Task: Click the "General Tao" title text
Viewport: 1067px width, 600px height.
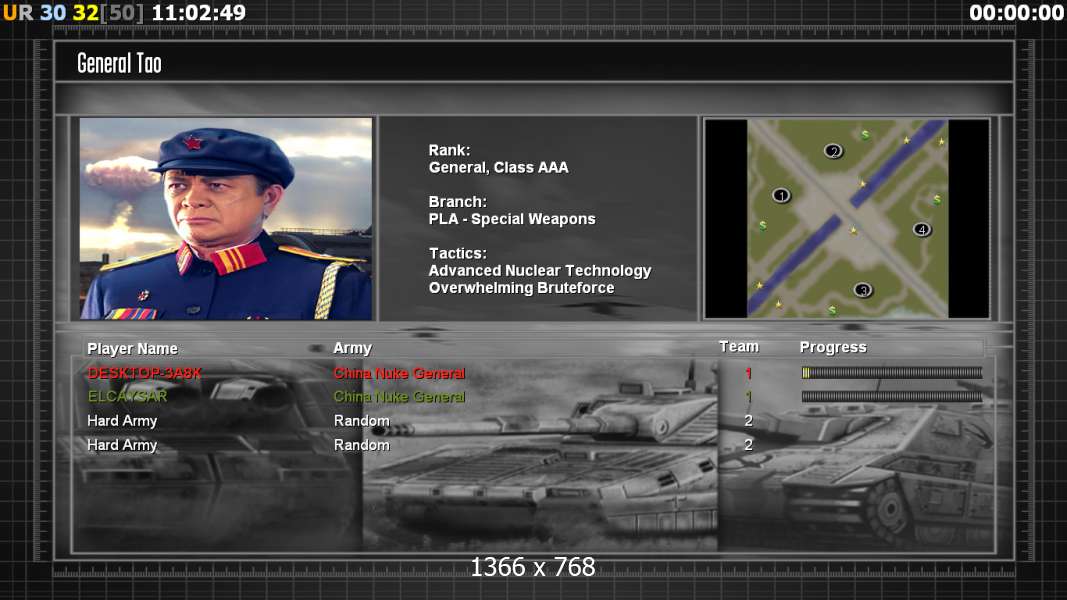Action: [119, 63]
